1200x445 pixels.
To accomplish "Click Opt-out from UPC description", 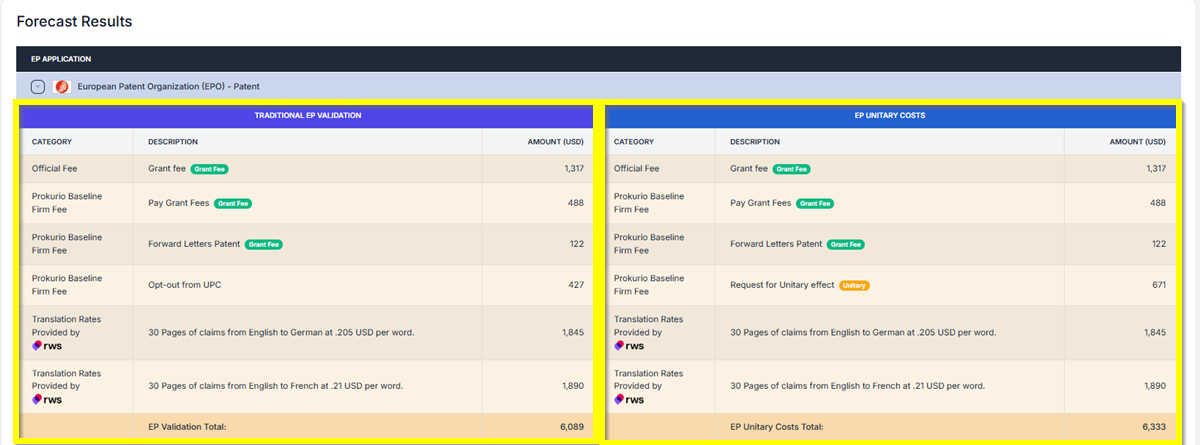I will pos(184,285).
